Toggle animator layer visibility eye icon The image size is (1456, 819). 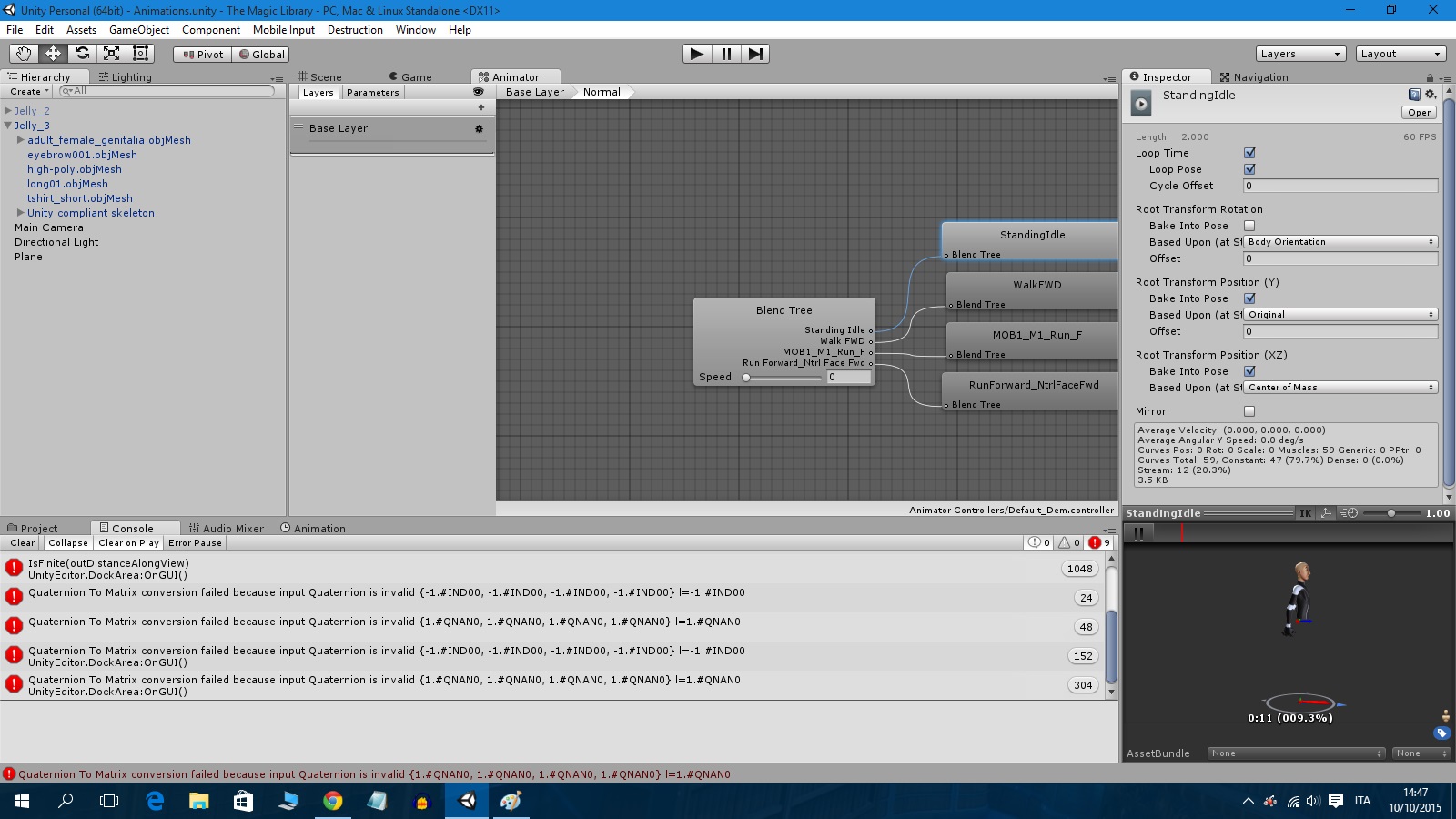click(479, 92)
